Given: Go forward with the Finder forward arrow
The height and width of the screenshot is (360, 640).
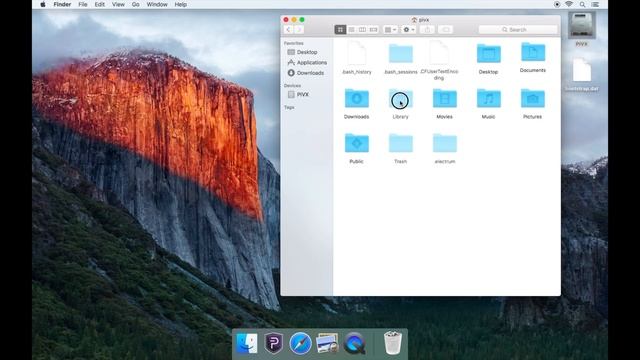Looking at the screenshot, I should pos(299,29).
